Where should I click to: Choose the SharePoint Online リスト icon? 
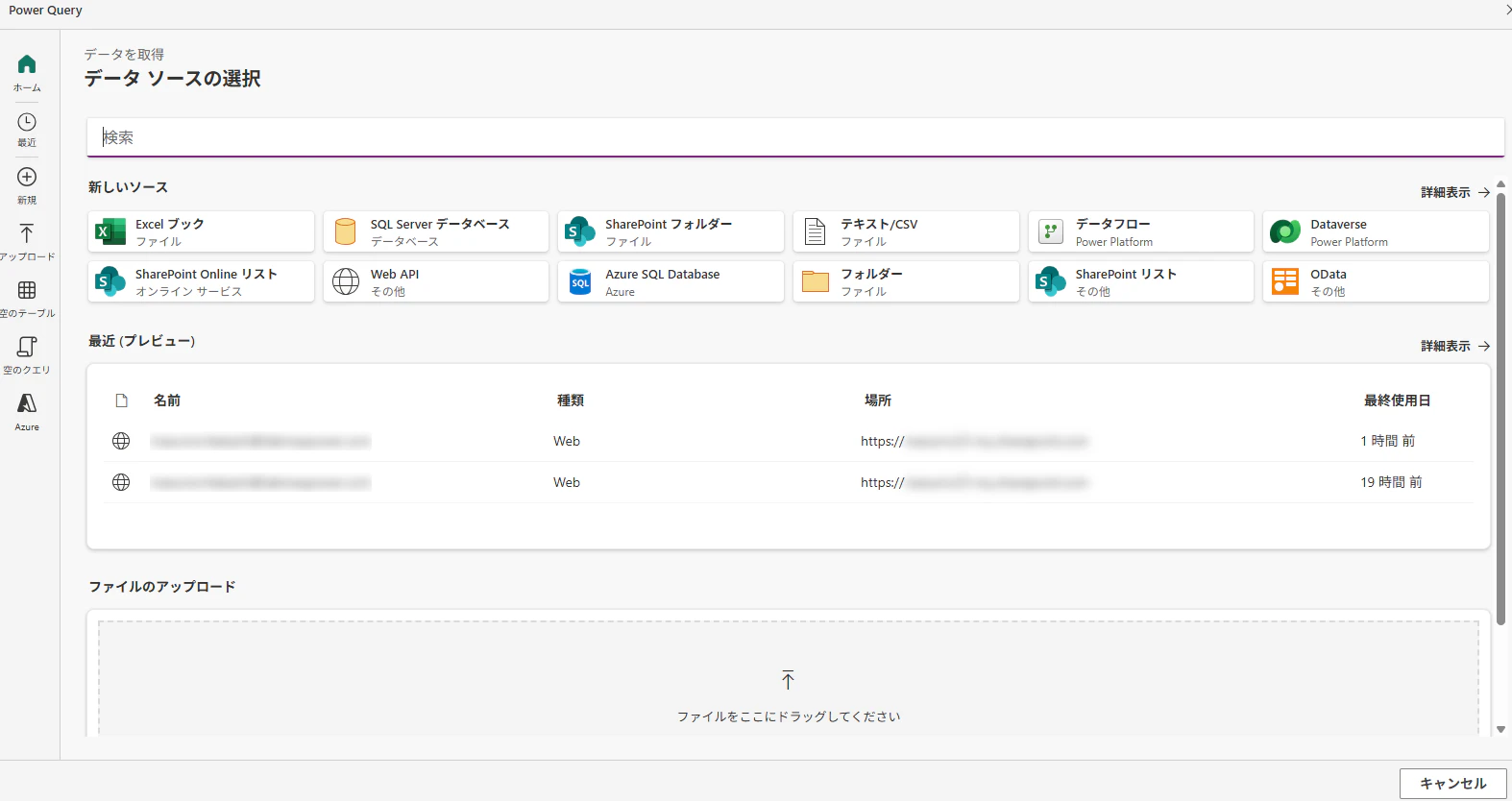pos(110,281)
